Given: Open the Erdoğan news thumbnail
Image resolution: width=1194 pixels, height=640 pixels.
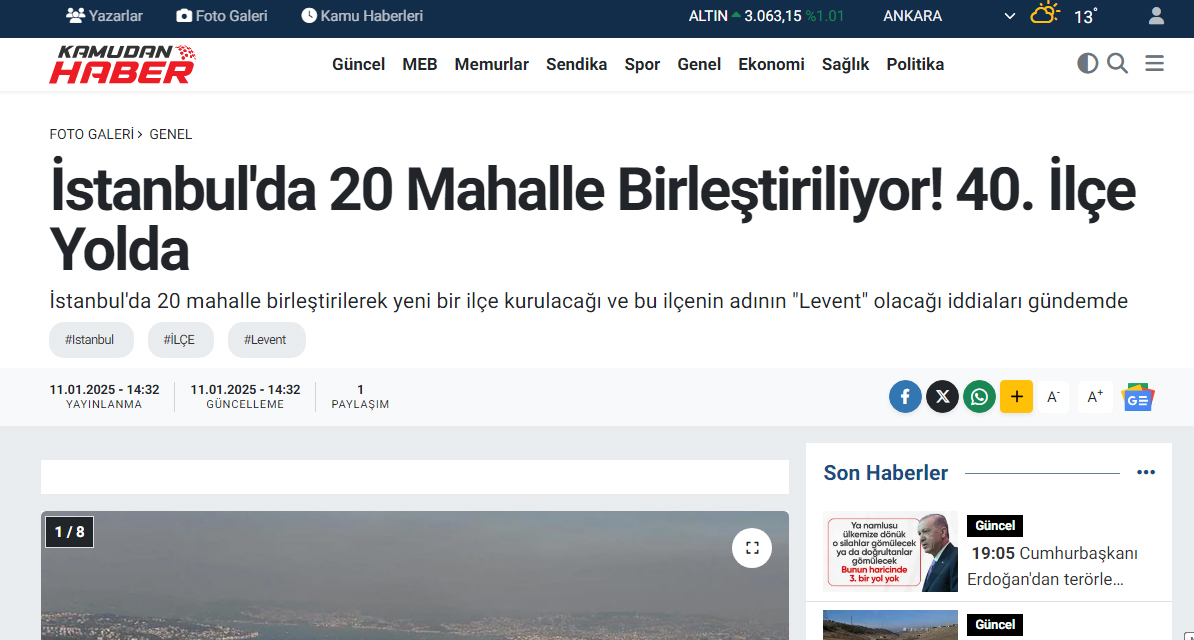Looking at the screenshot, I should 890,552.
